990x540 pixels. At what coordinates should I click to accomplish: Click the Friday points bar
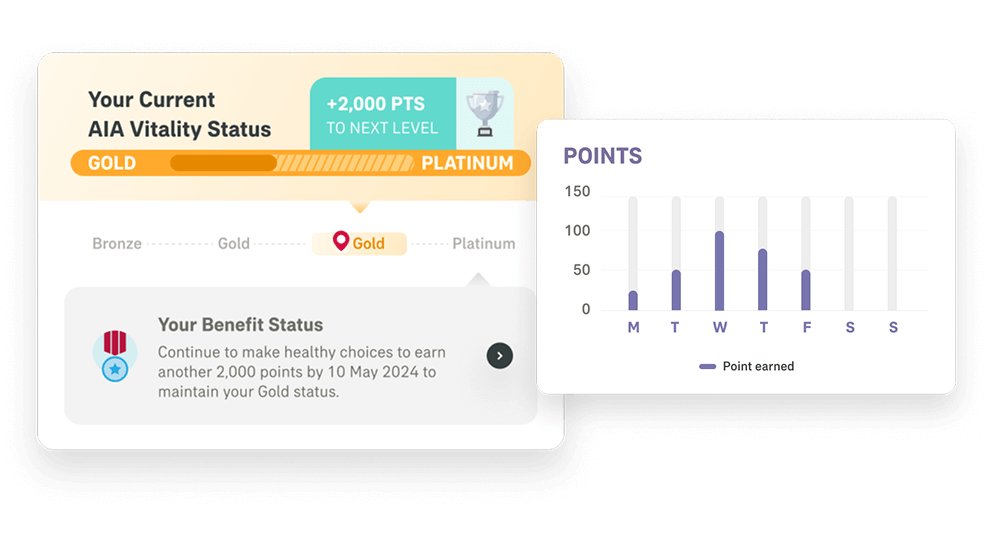[806, 290]
